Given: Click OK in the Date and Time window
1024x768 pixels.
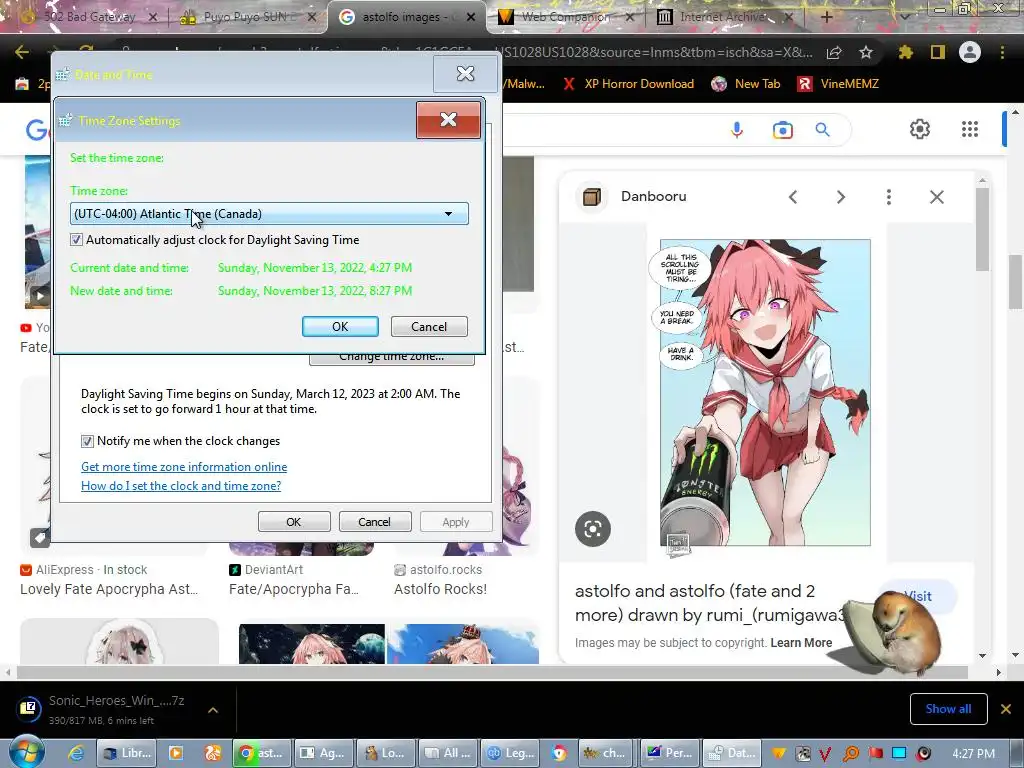Looking at the screenshot, I should pyautogui.click(x=294, y=522).
